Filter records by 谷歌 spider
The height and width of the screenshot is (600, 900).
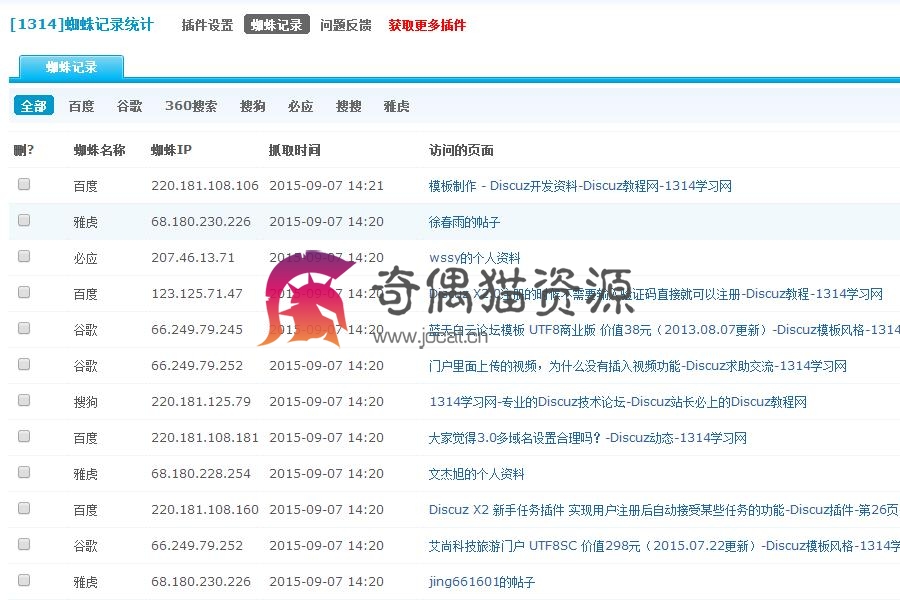[129, 106]
